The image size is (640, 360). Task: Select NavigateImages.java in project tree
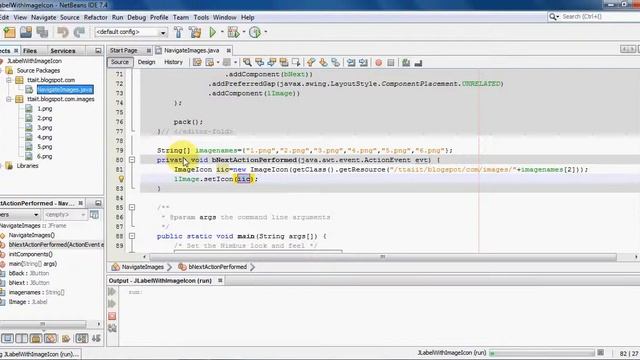click(x=65, y=90)
